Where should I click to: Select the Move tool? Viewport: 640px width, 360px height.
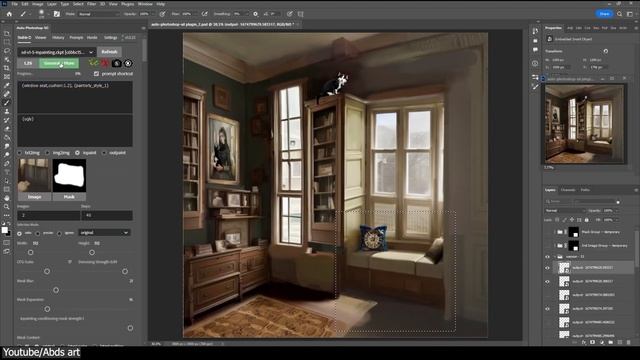tap(7, 33)
